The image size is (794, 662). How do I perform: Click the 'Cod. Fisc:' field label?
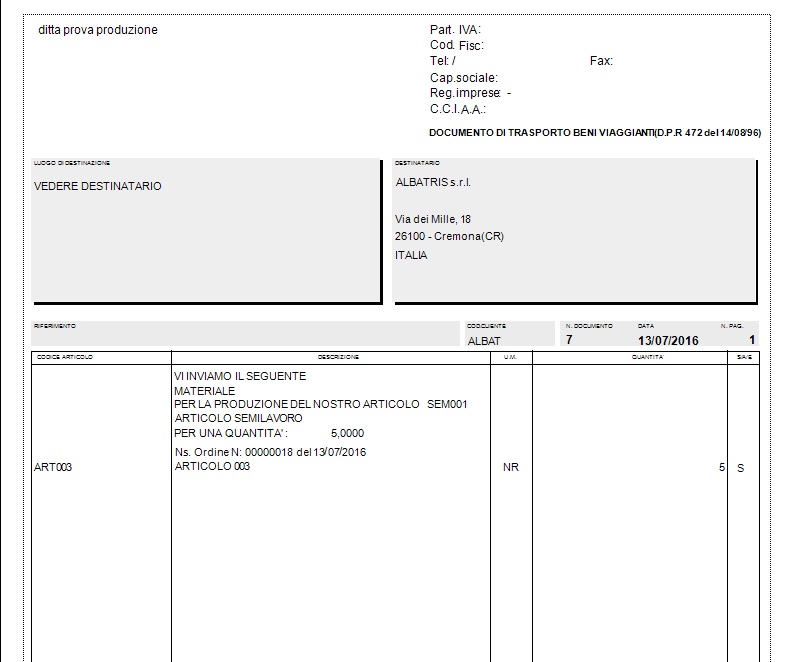(457, 45)
